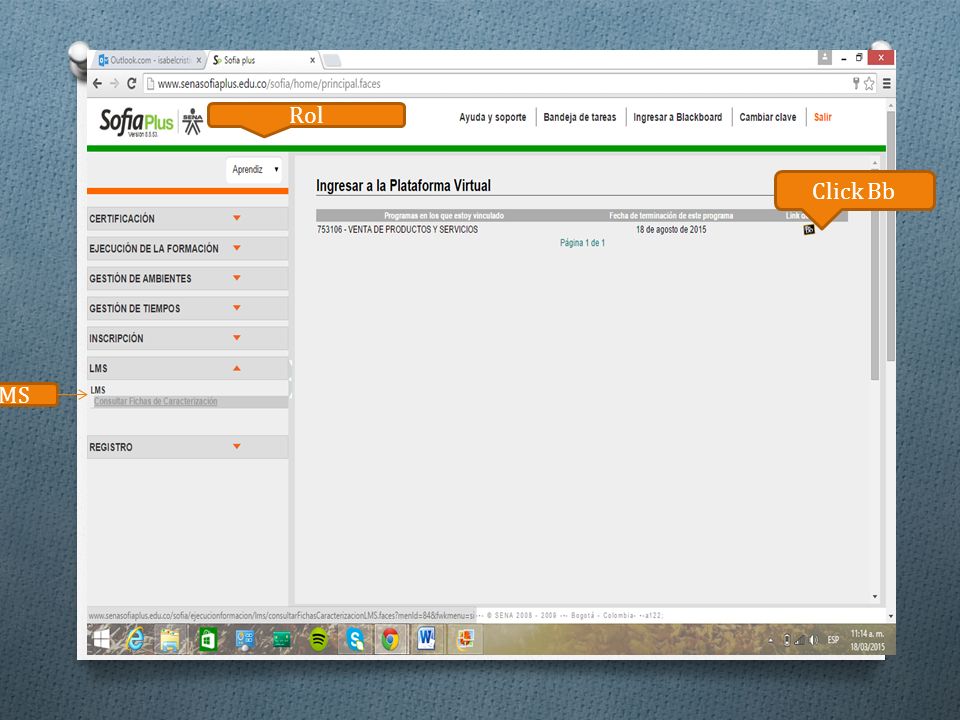Click the taskbar clock 11:14 a. m.
960x720 pixels.
(x=868, y=634)
